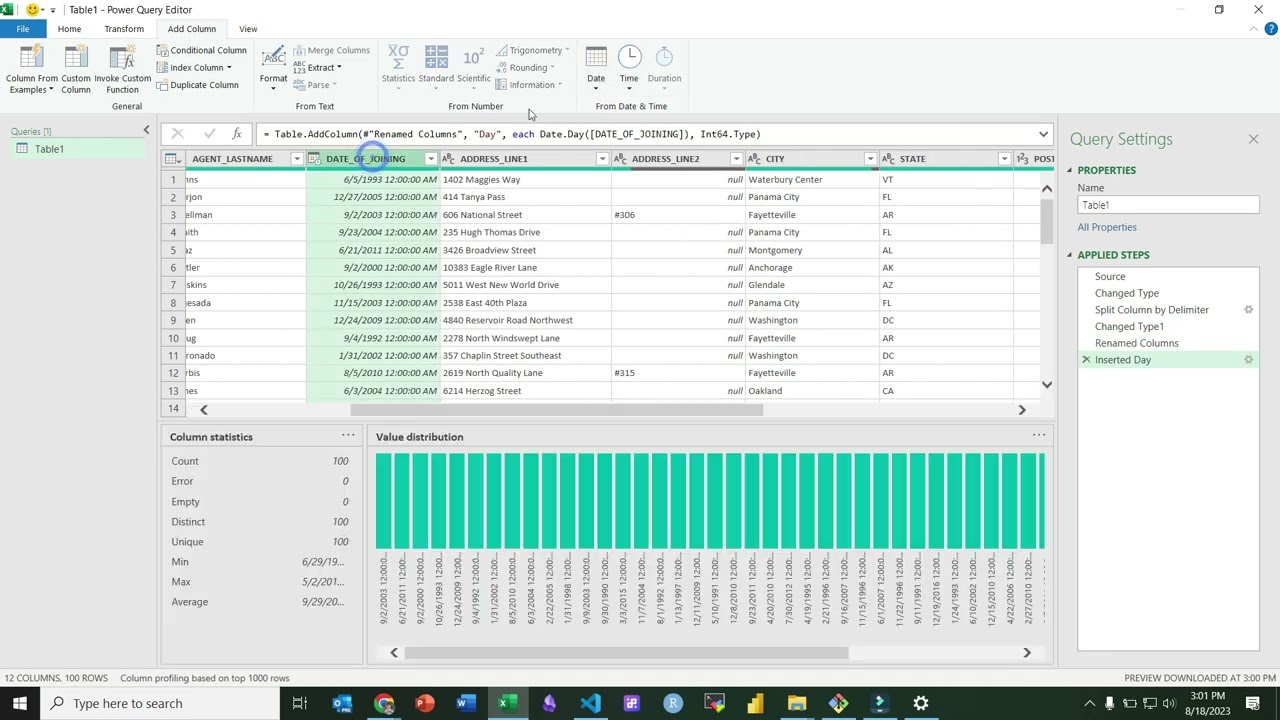Open Word from taskbar
This screenshot has width=1280, height=720.
466,703
